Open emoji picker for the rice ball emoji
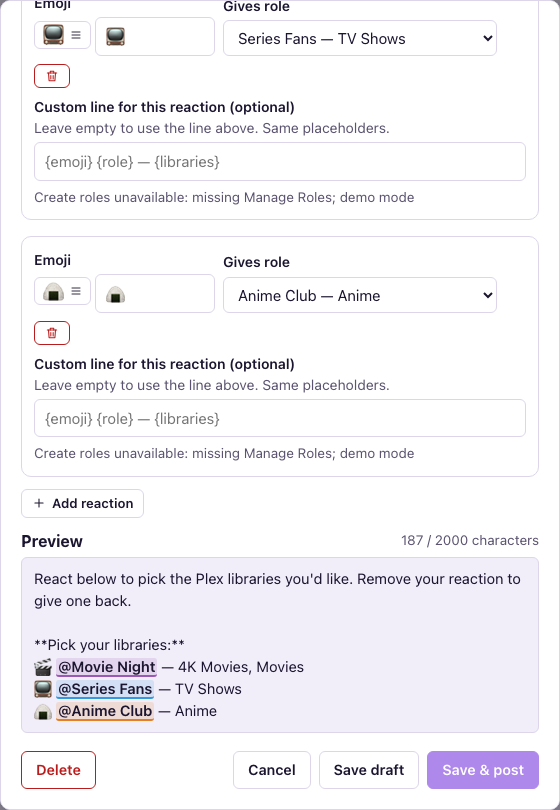560x810 pixels. pyautogui.click(x=63, y=291)
